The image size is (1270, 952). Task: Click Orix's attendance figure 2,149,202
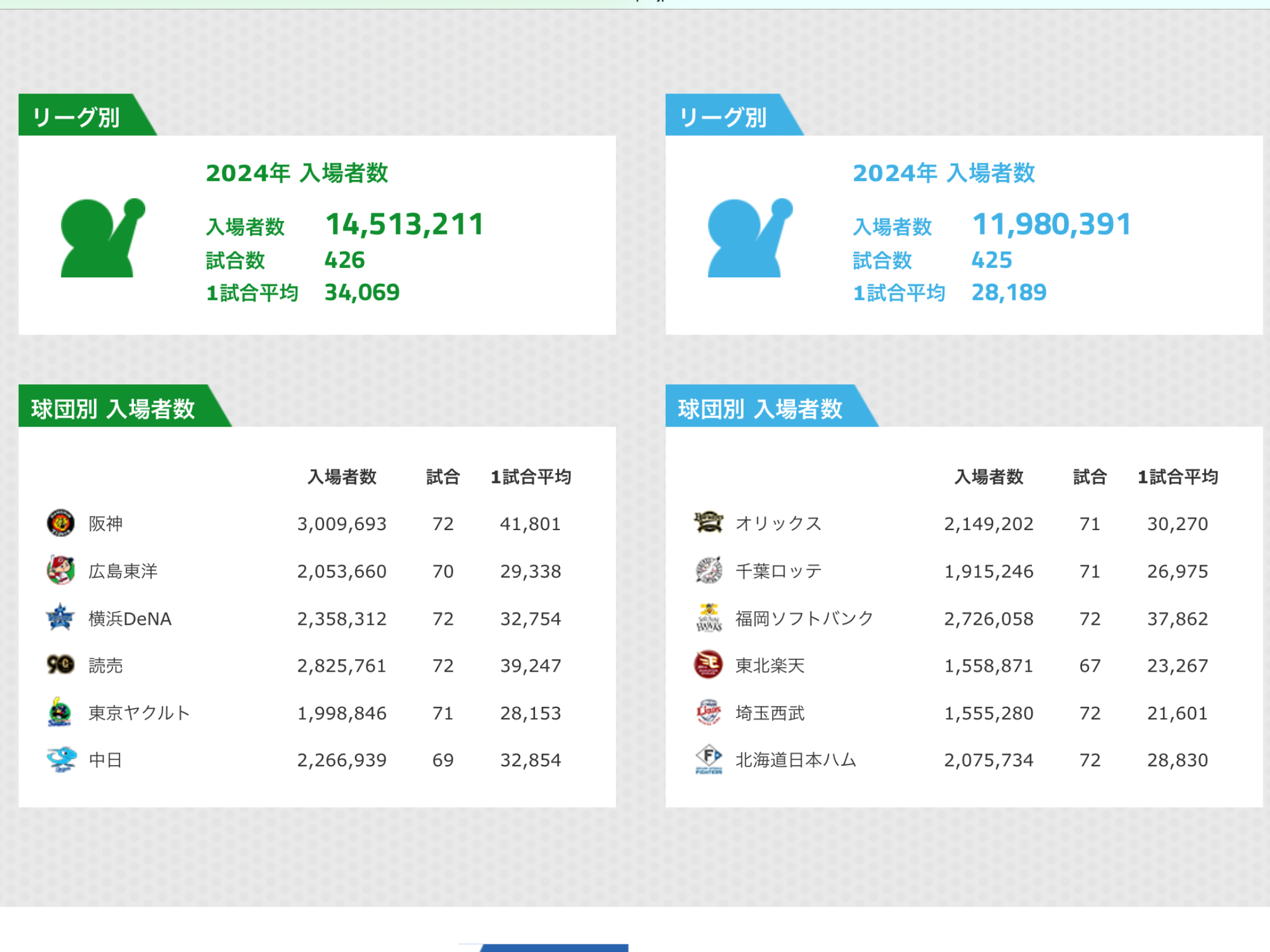click(989, 524)
